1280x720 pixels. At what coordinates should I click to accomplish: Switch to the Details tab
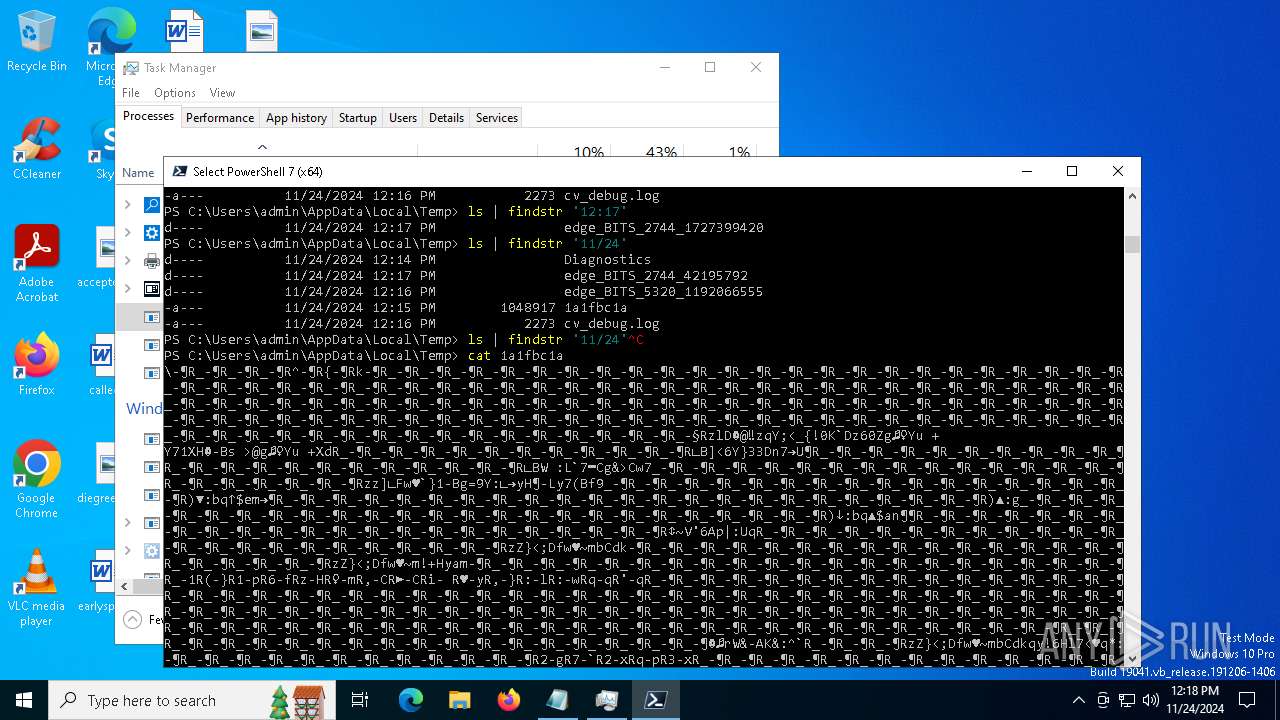[x=446, y=118]
